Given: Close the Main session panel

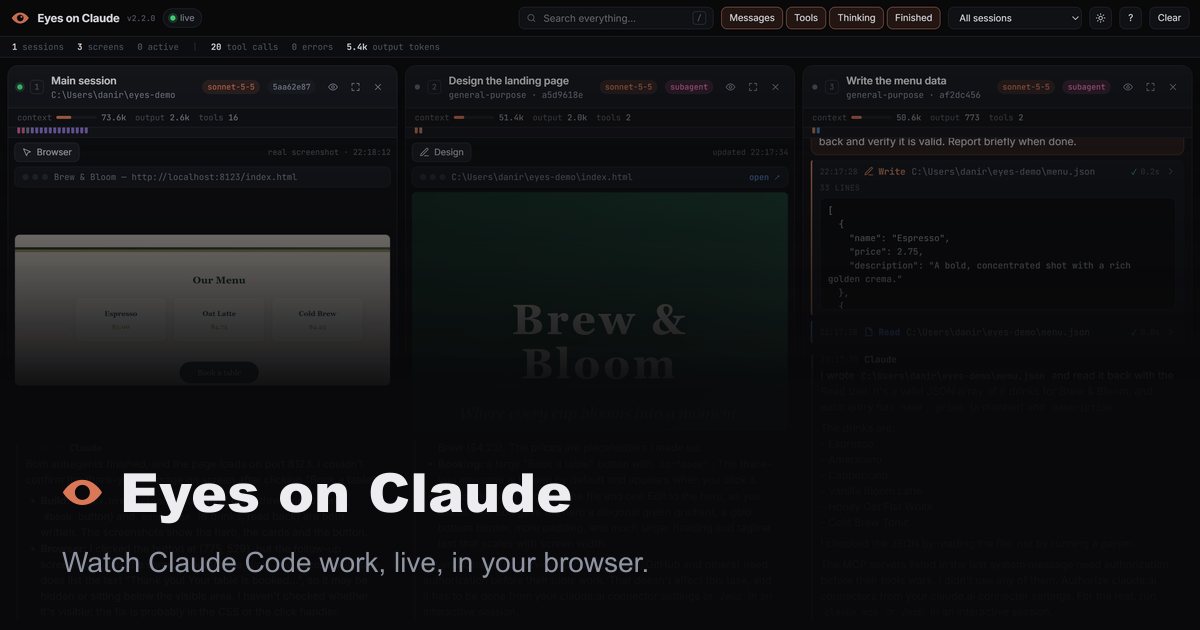Looking at the screenshot, I should (x=378, y=87).
